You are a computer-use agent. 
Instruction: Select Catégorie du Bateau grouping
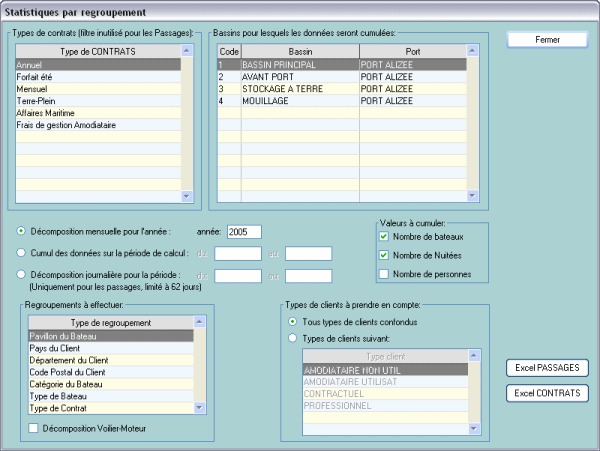click(111, 384)
